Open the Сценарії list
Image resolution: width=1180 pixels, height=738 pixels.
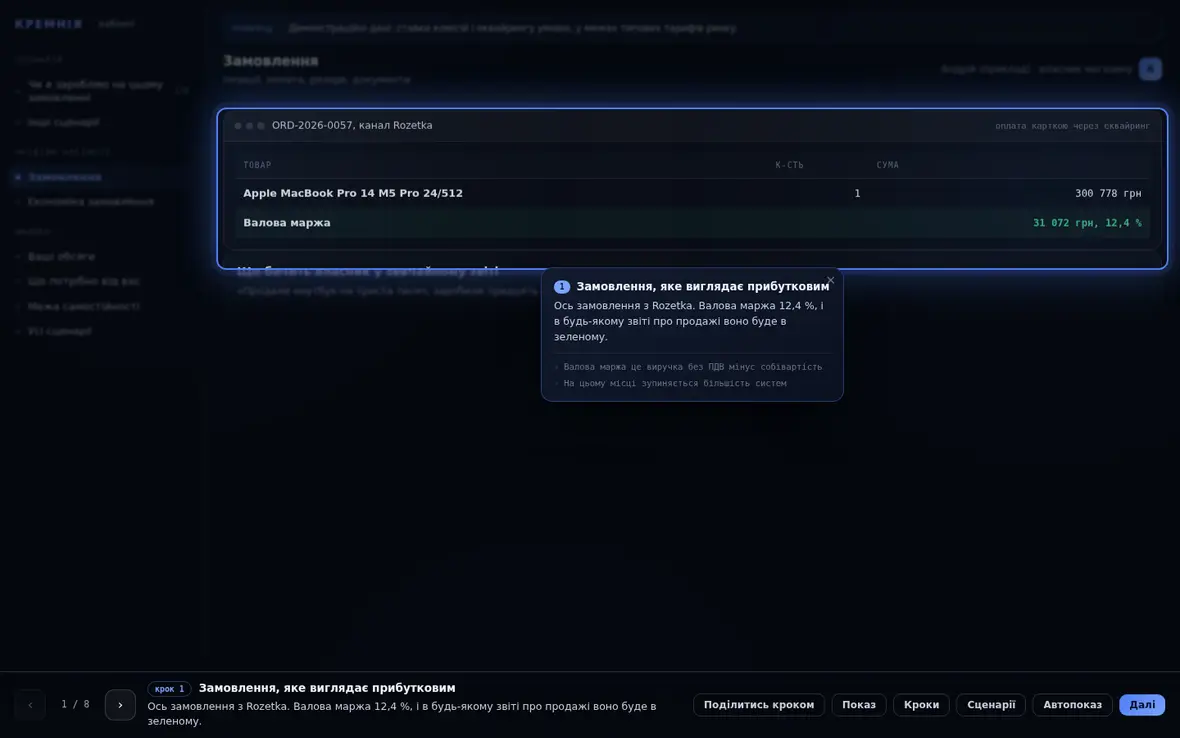click(x=990, y=705)
